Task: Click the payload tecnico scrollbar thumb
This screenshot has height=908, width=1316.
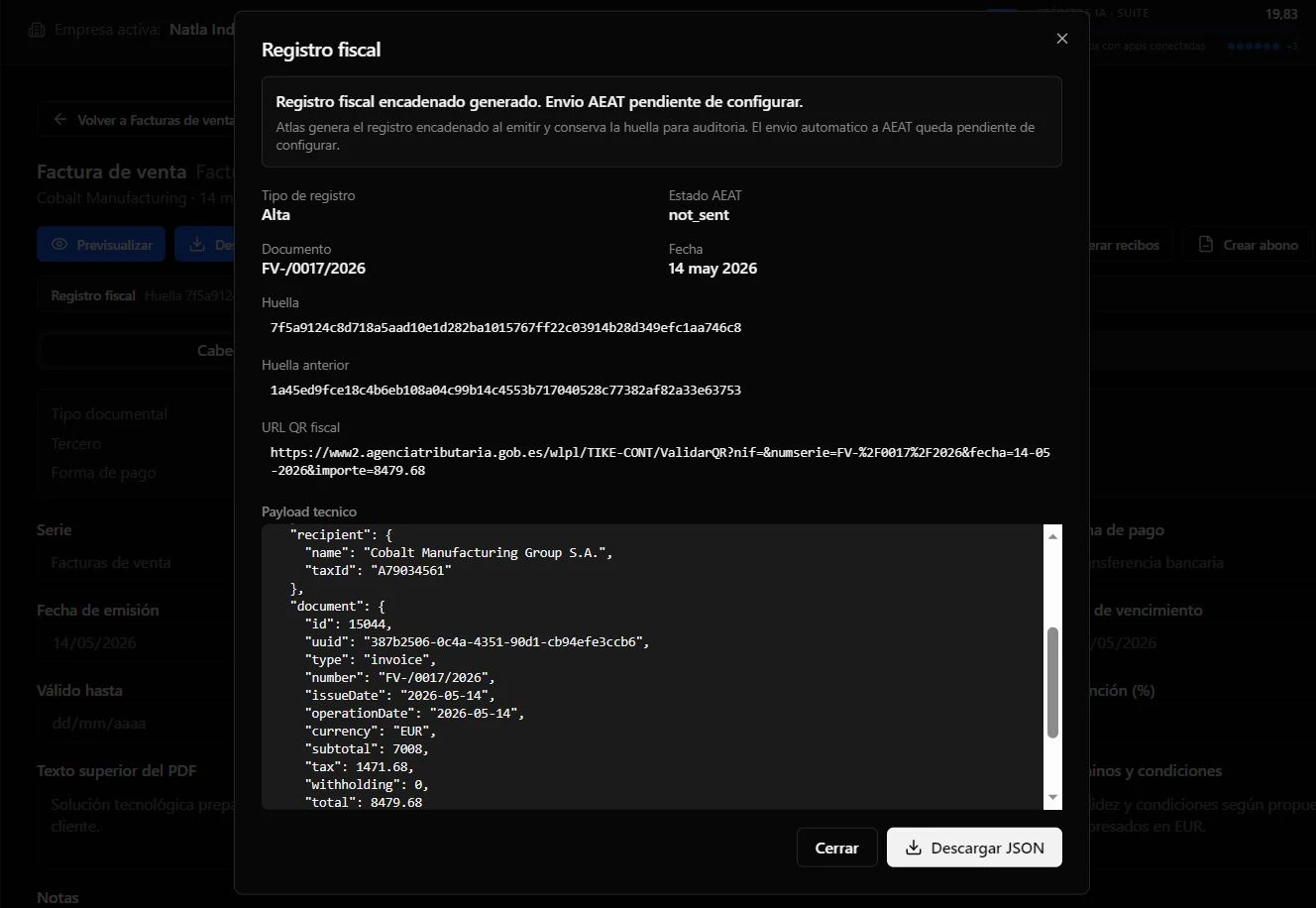Action: tap(1052, 683)
